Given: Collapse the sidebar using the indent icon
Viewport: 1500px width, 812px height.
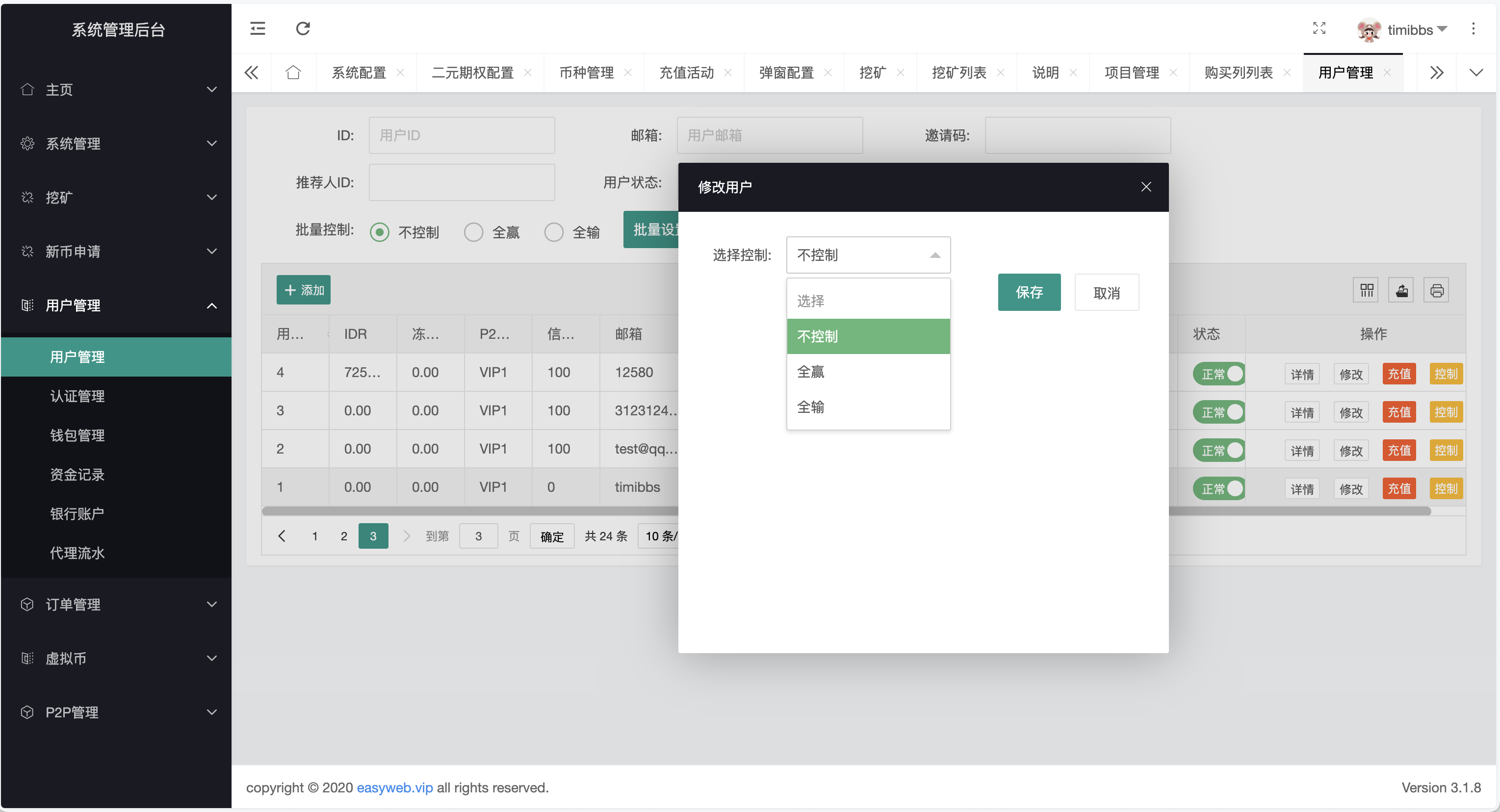Looking at the screenshot, I should click(257, 28).
